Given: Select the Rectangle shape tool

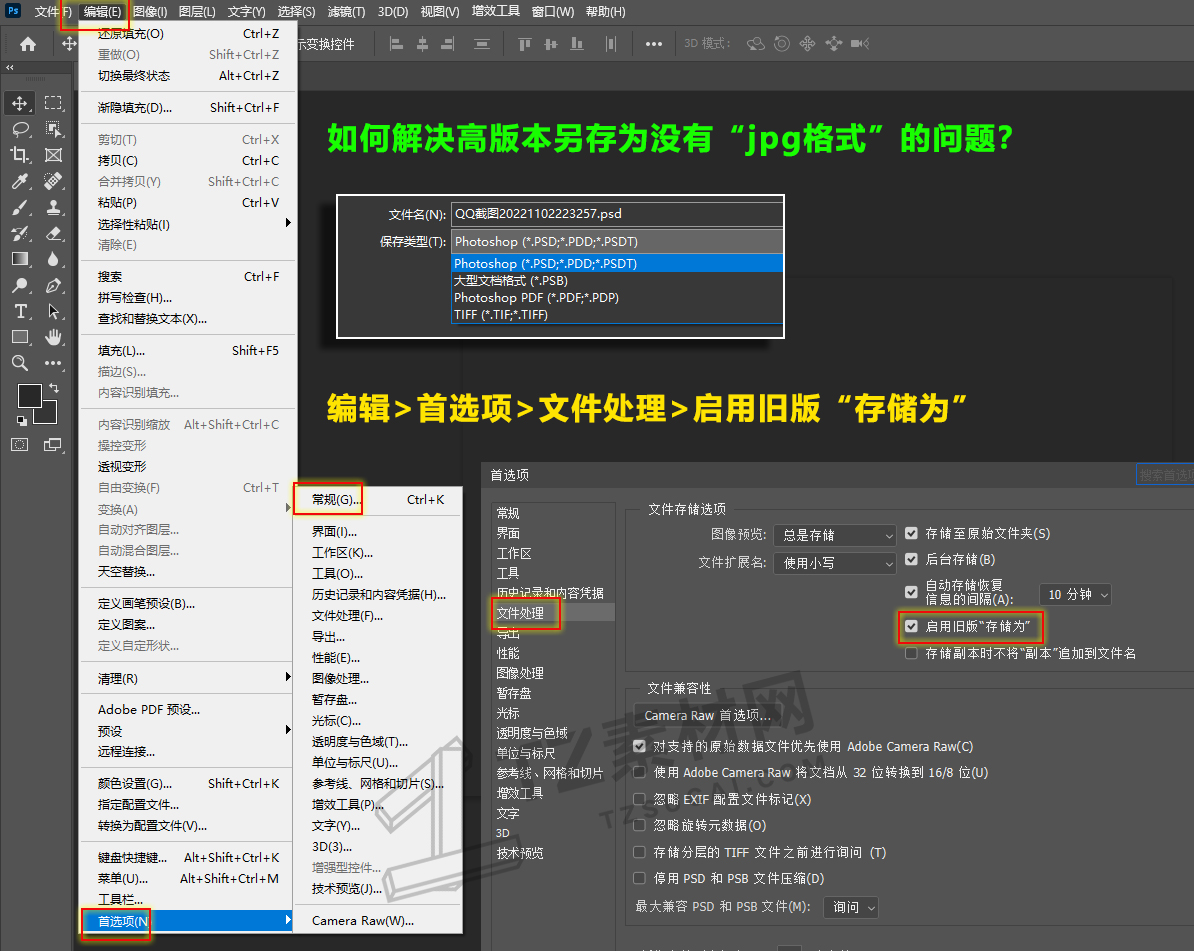Looking at the screenshot, I should (x=20, y=337).
